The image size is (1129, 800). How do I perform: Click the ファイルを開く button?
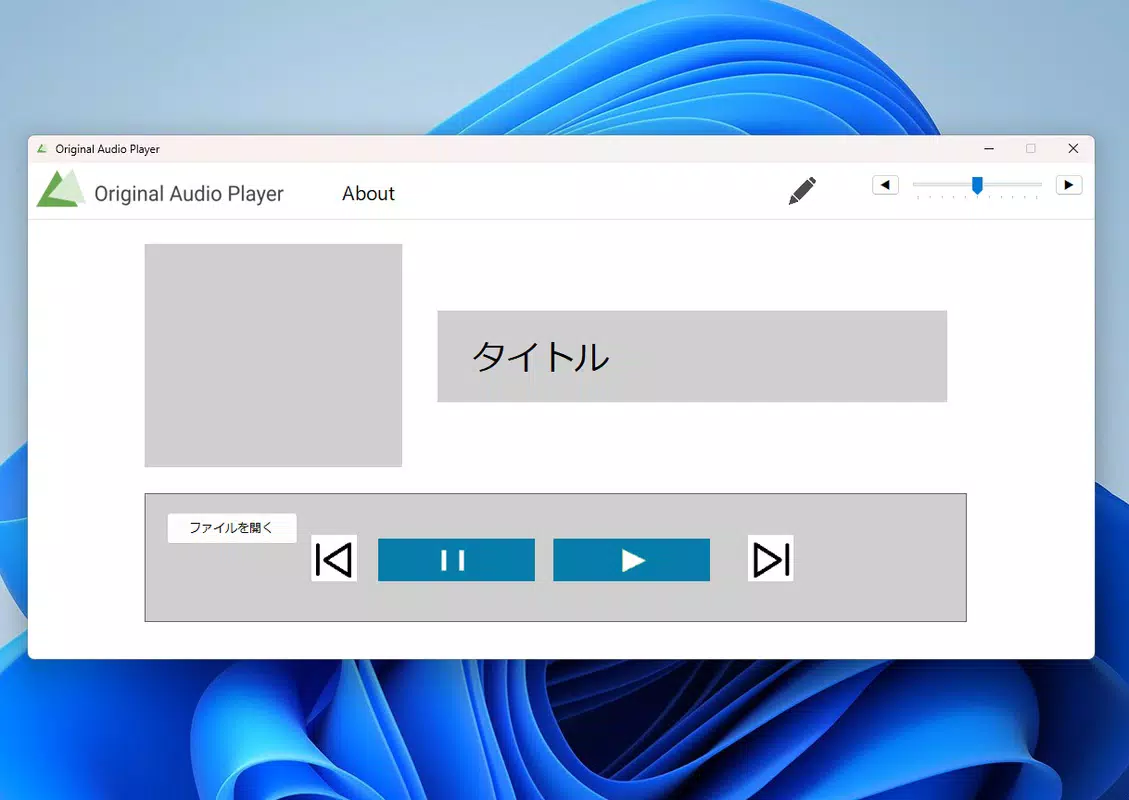tap(232, 528)
